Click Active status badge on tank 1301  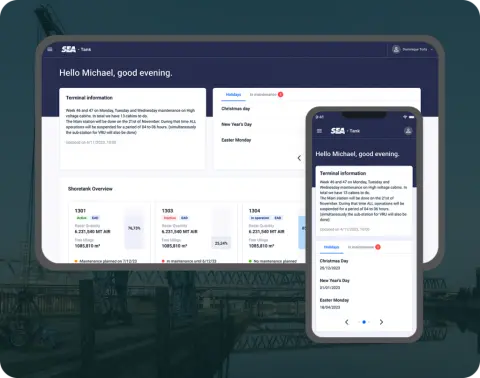point(82,218)
